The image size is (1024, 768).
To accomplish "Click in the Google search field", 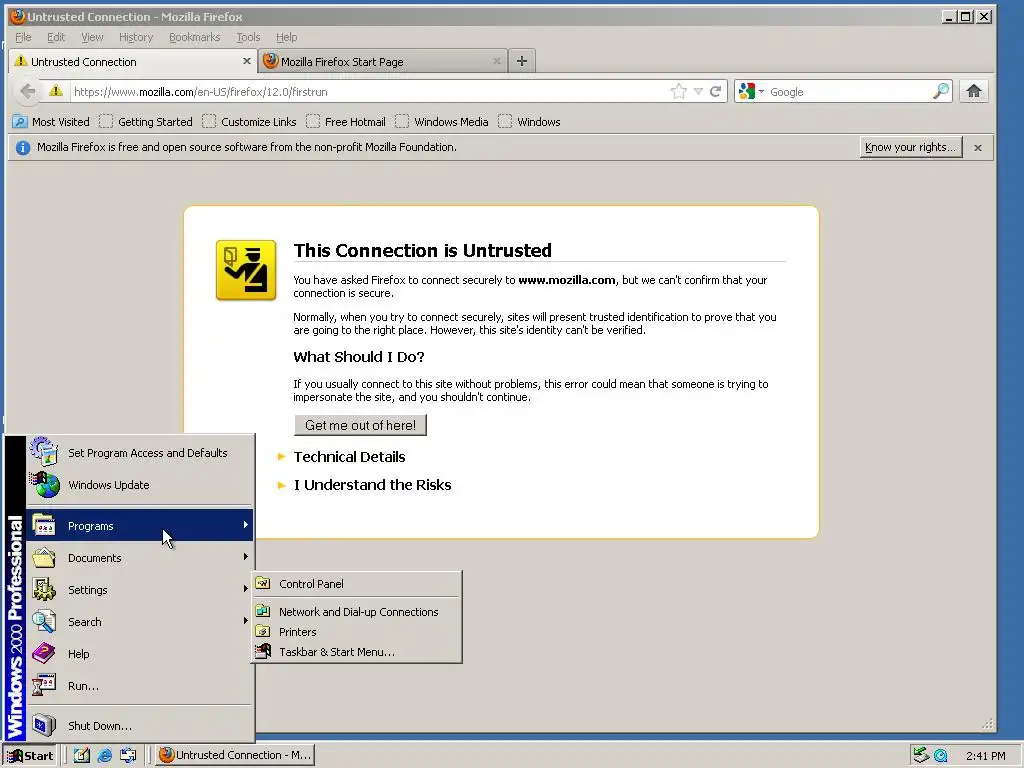I will point(849,91).
